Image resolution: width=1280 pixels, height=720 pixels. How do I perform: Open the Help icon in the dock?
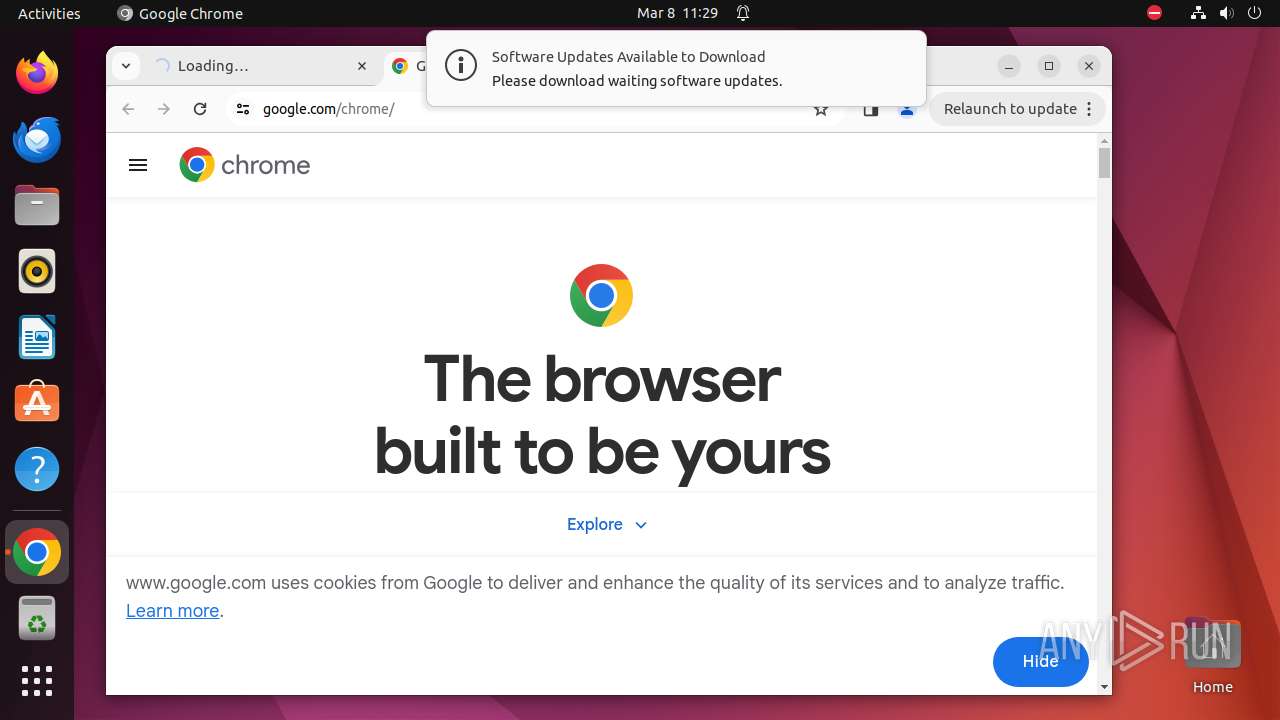pyautogui.click(x=37, y=469)
